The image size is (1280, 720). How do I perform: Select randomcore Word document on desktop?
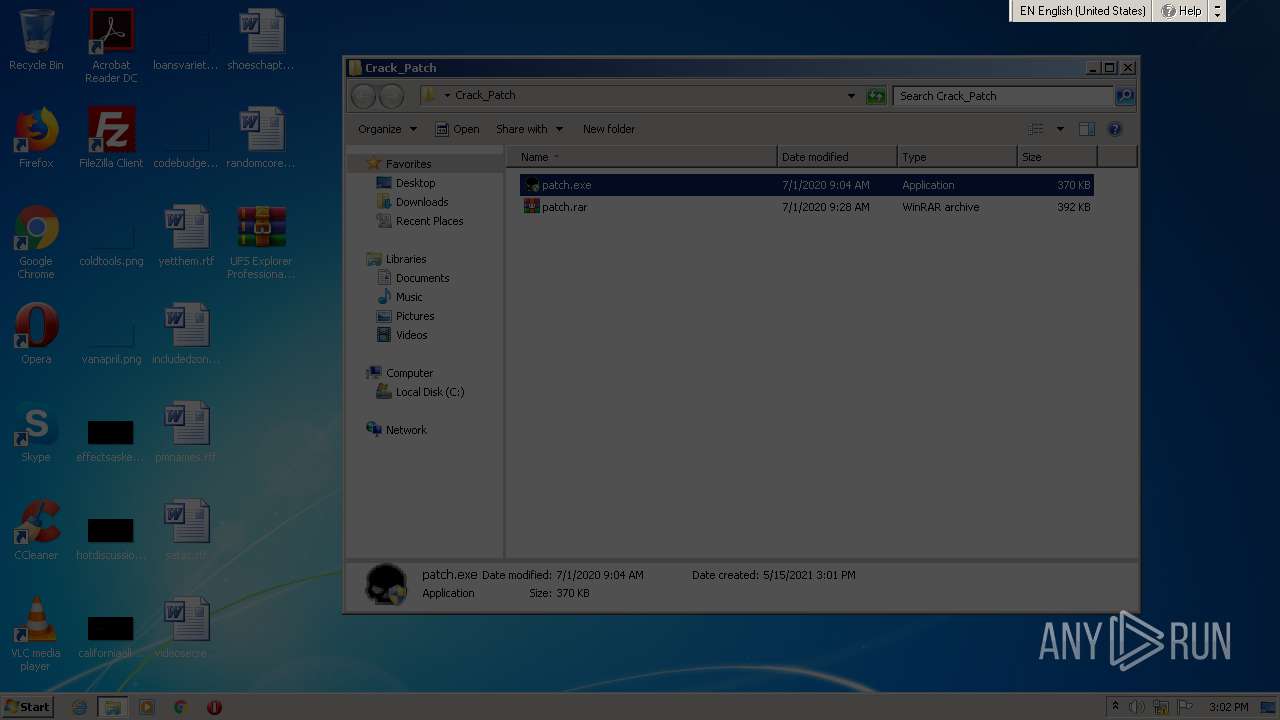coord(261,138)
